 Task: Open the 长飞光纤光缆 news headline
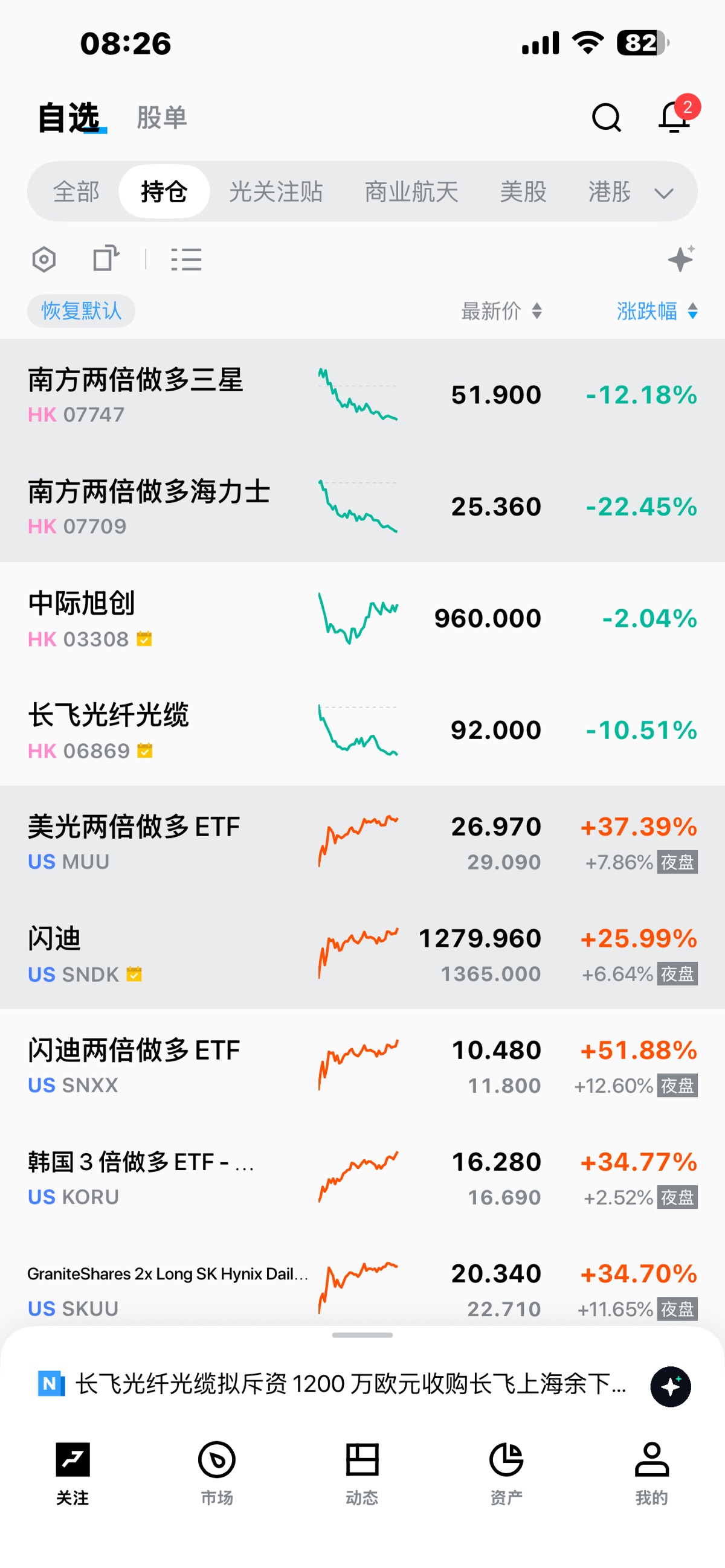tap(351, 1384)
